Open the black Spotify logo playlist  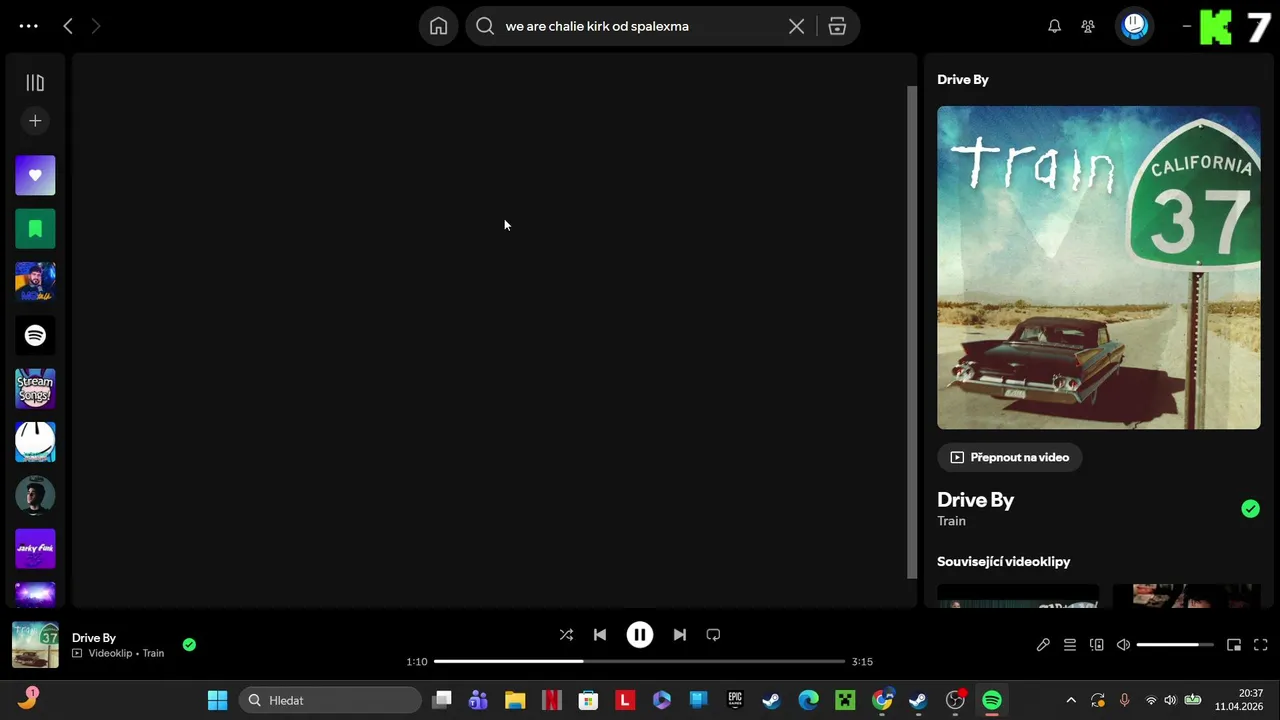tap(35, 335)
